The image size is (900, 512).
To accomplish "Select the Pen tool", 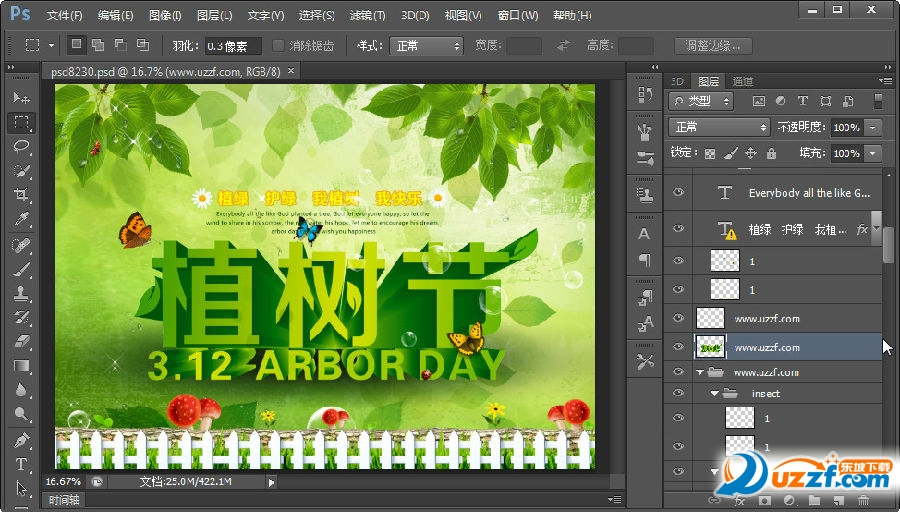I will click(x=21, y=440).
